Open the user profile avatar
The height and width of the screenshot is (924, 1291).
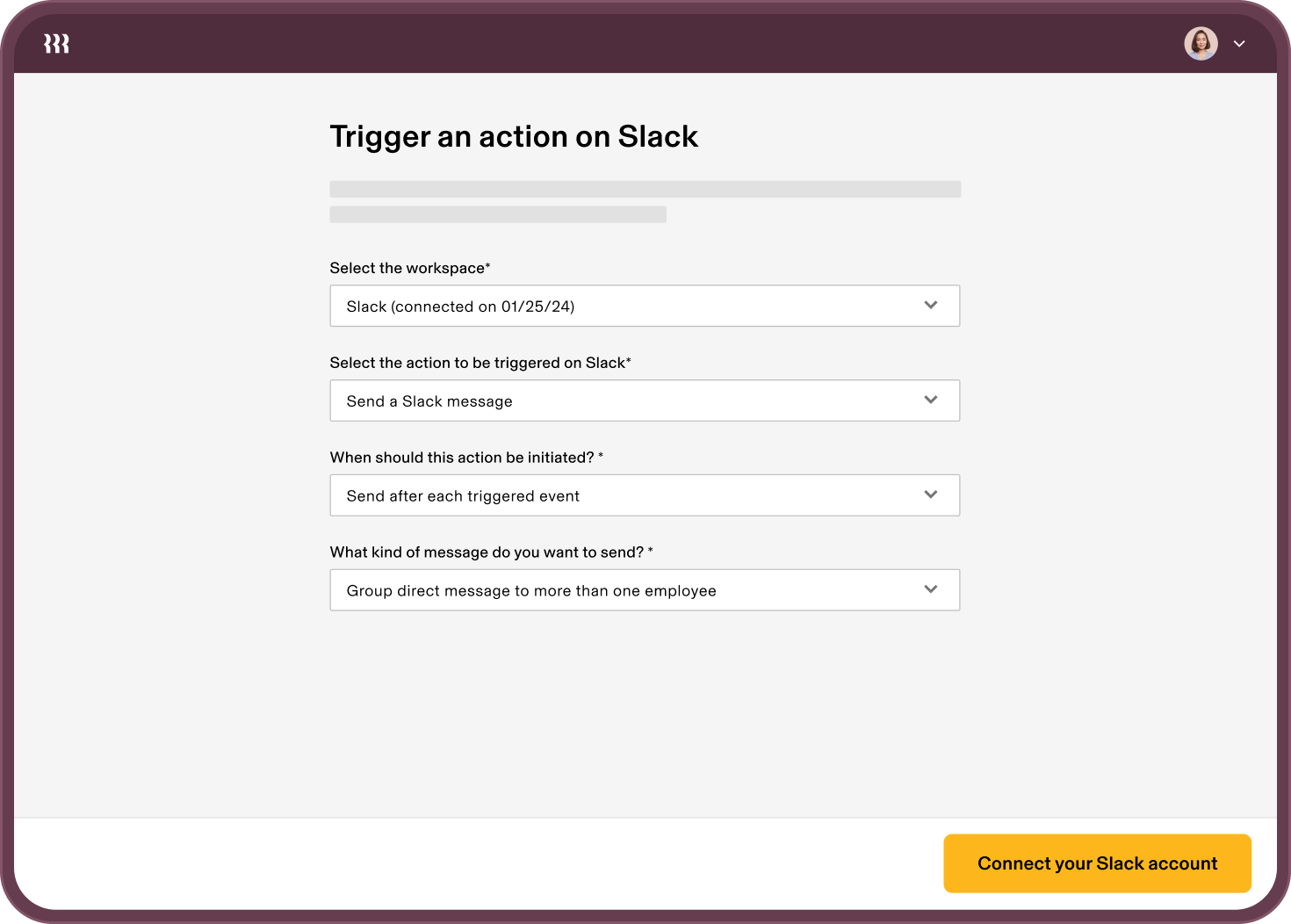[x=1201, y=43]
